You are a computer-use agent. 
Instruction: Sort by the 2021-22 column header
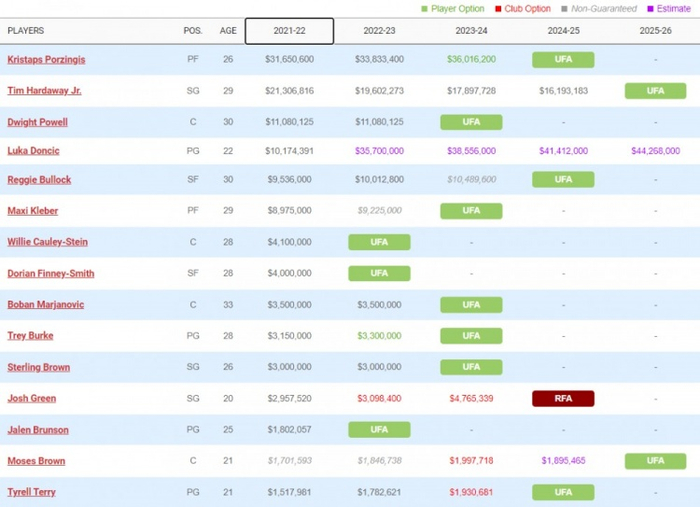(289, 31)
